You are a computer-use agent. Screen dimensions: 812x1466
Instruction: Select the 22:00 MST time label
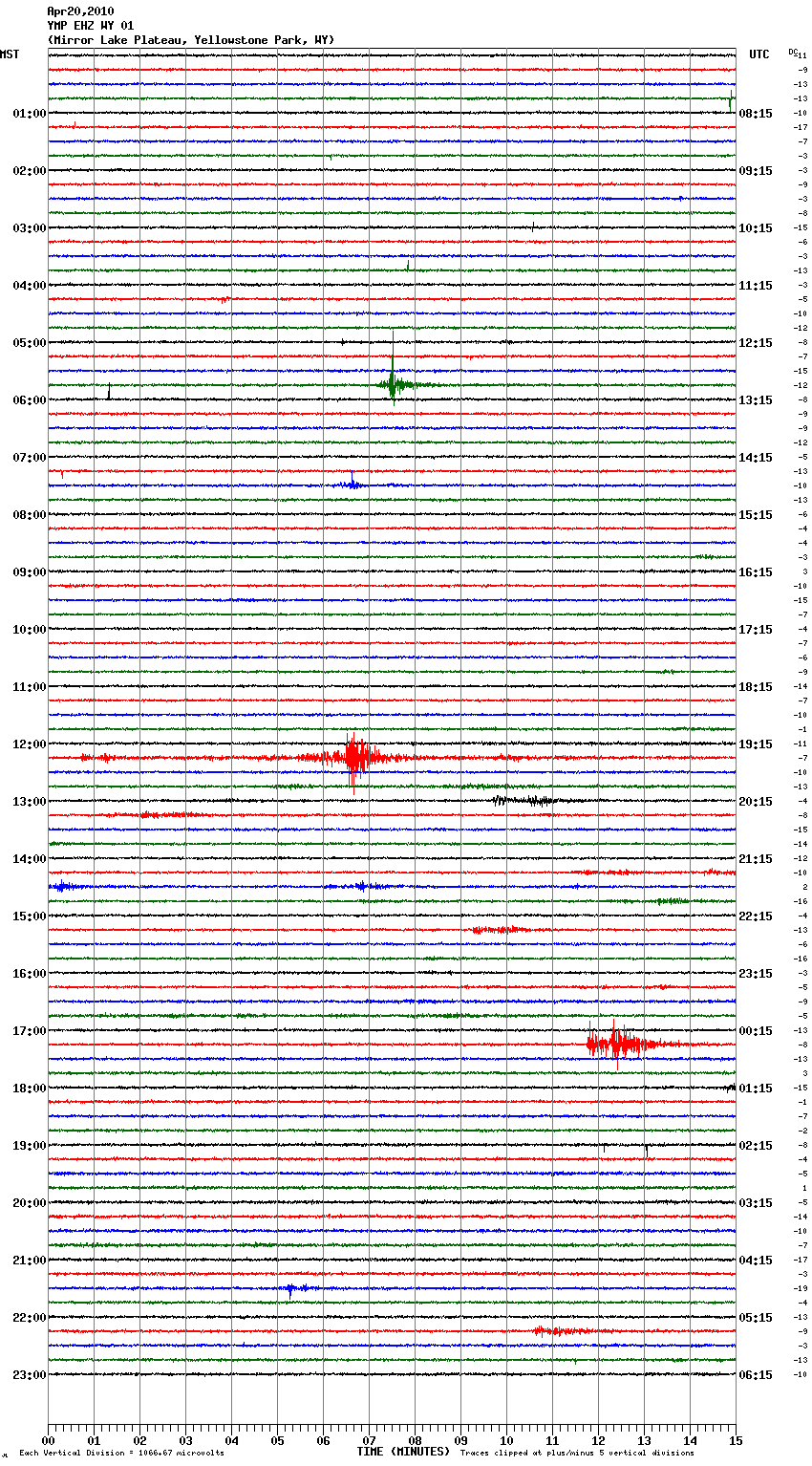coord(30,1318)
